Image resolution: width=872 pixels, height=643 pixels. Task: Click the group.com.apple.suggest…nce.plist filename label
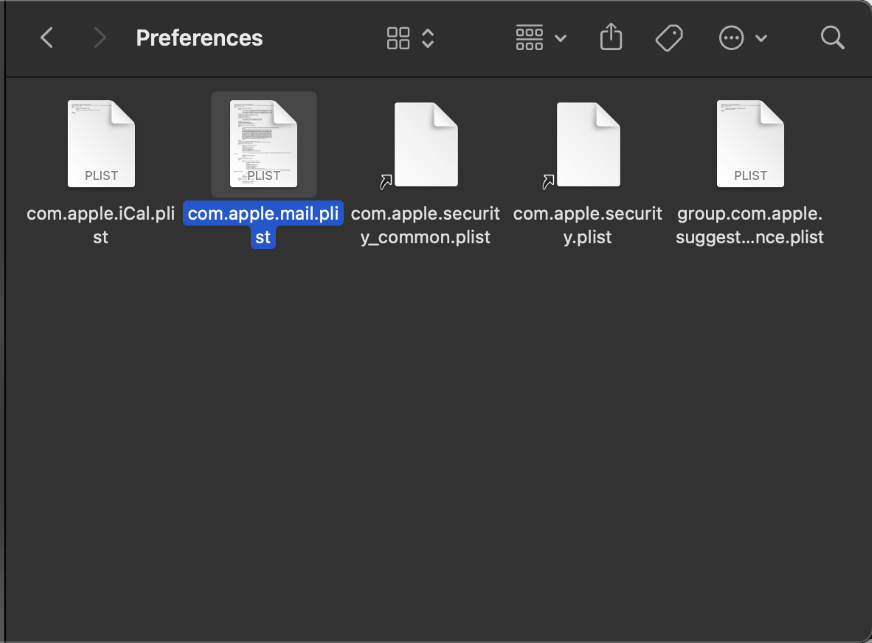[750, 225]
